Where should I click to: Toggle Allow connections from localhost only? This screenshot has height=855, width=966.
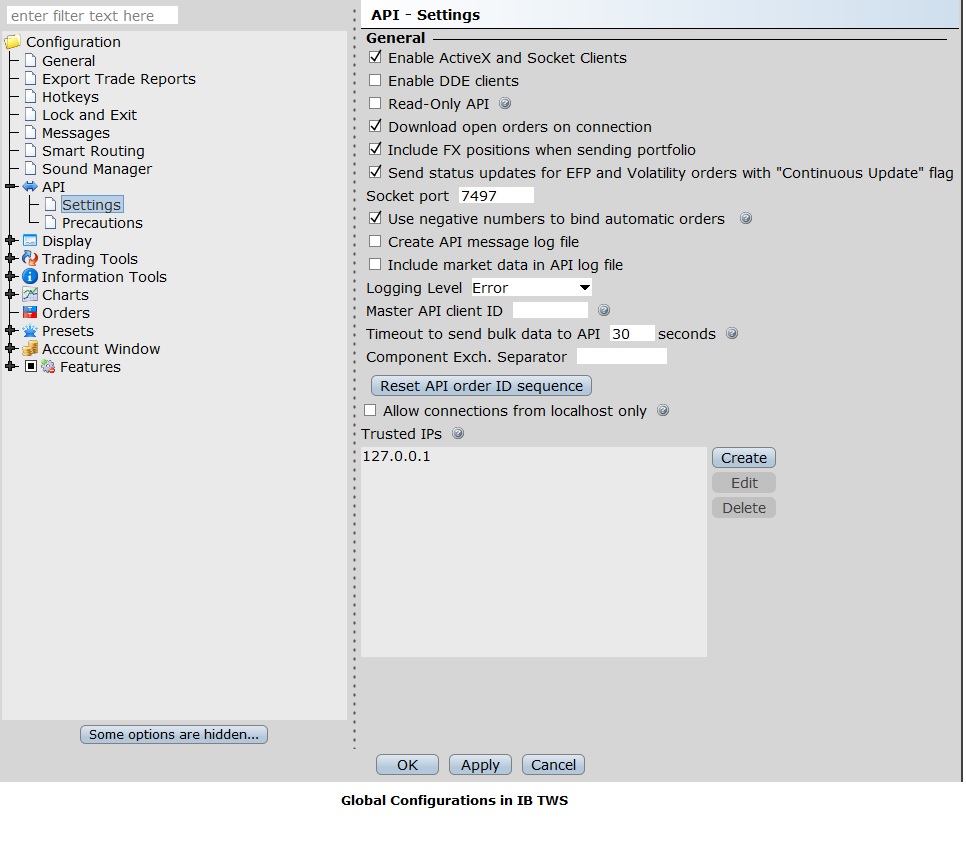coord(370,410)
